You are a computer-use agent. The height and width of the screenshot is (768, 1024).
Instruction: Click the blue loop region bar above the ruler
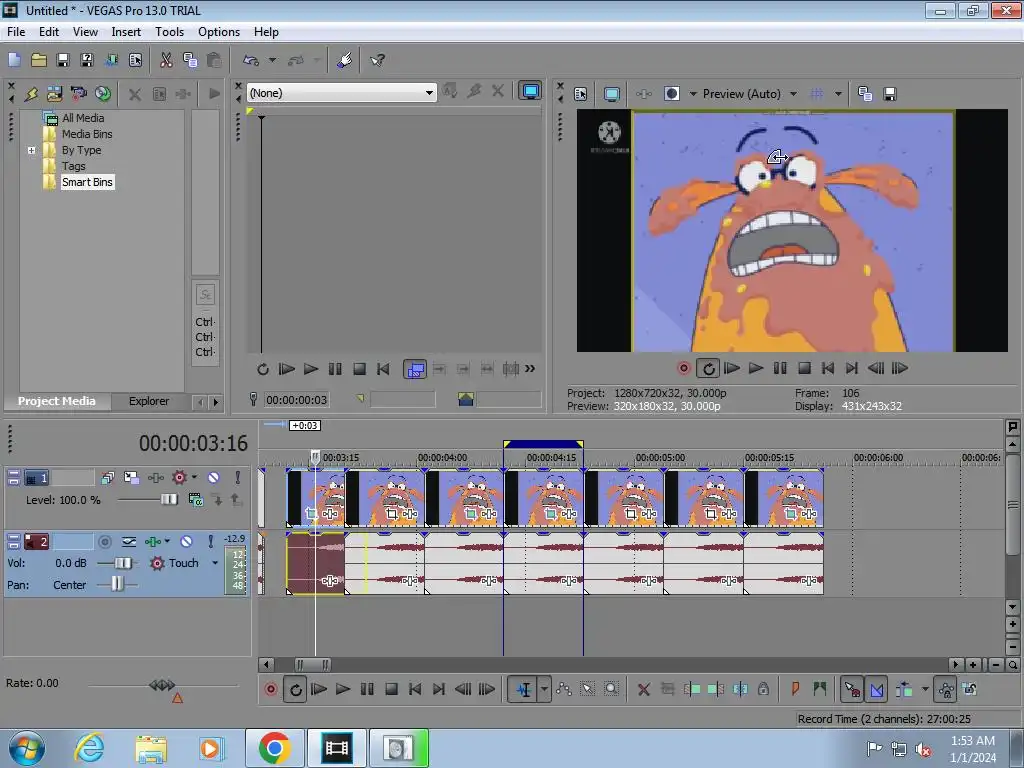pos(543,444)
